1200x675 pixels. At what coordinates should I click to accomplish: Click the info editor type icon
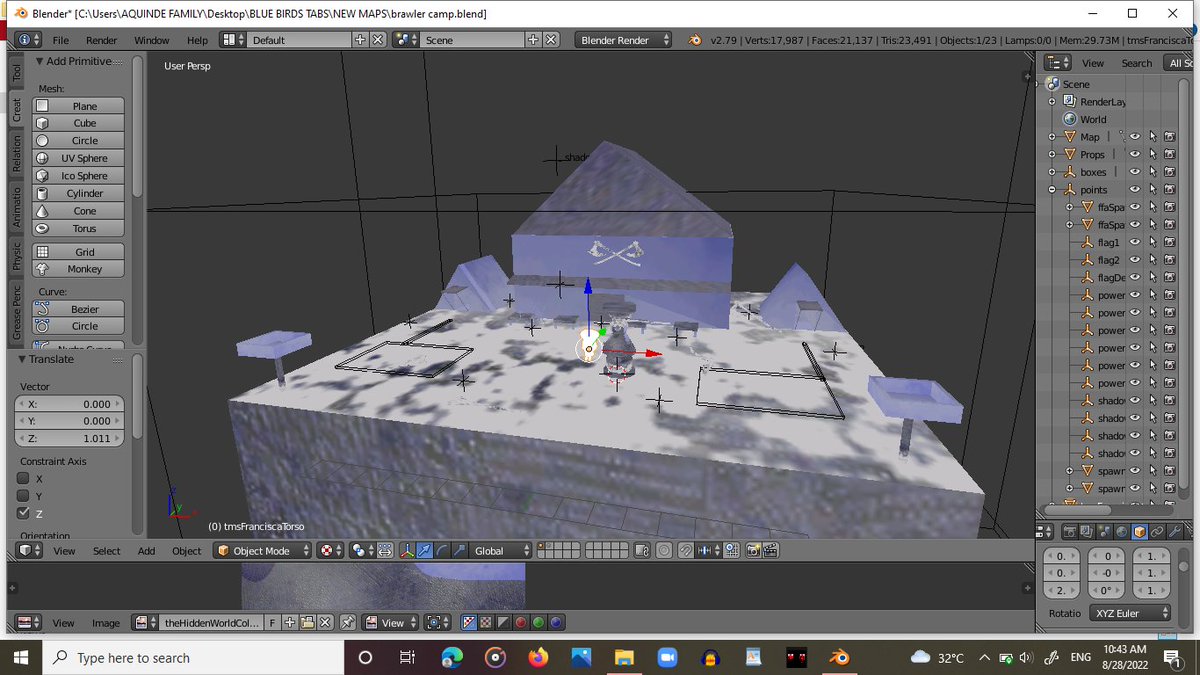(29, 40)
